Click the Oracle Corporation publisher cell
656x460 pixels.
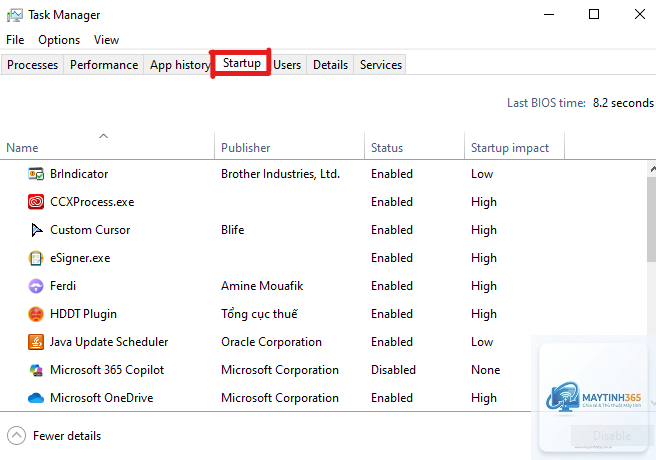(x=271, y=342)
